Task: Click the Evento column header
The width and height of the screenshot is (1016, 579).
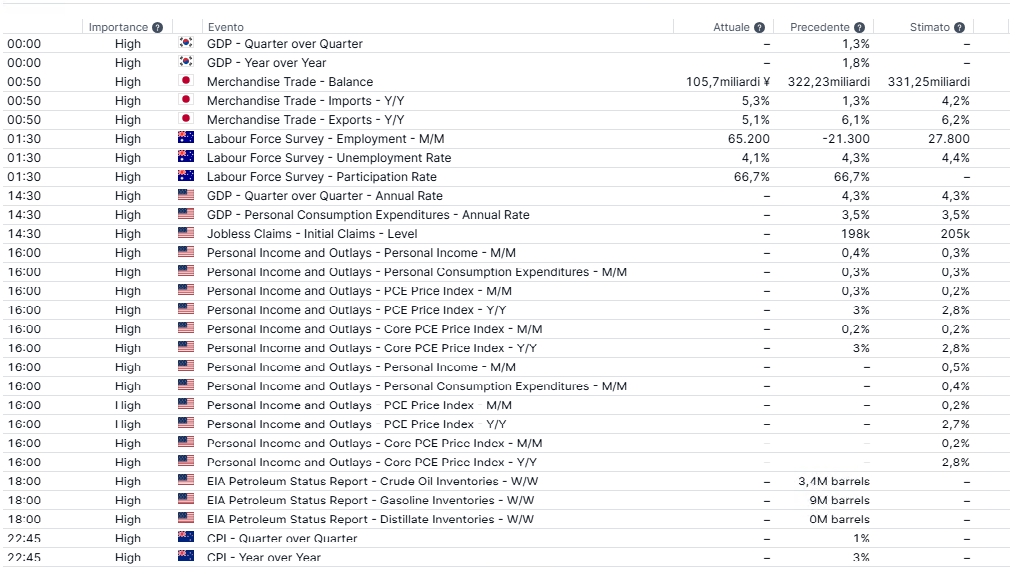Action: tap(225, 28)
